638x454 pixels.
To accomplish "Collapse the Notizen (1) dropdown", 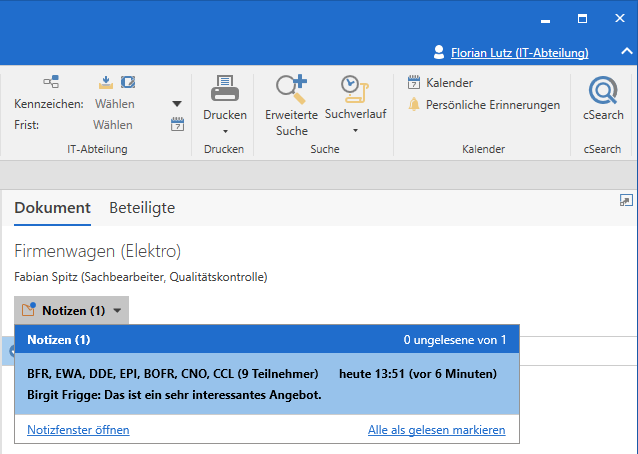I will [x=118, y=311].
